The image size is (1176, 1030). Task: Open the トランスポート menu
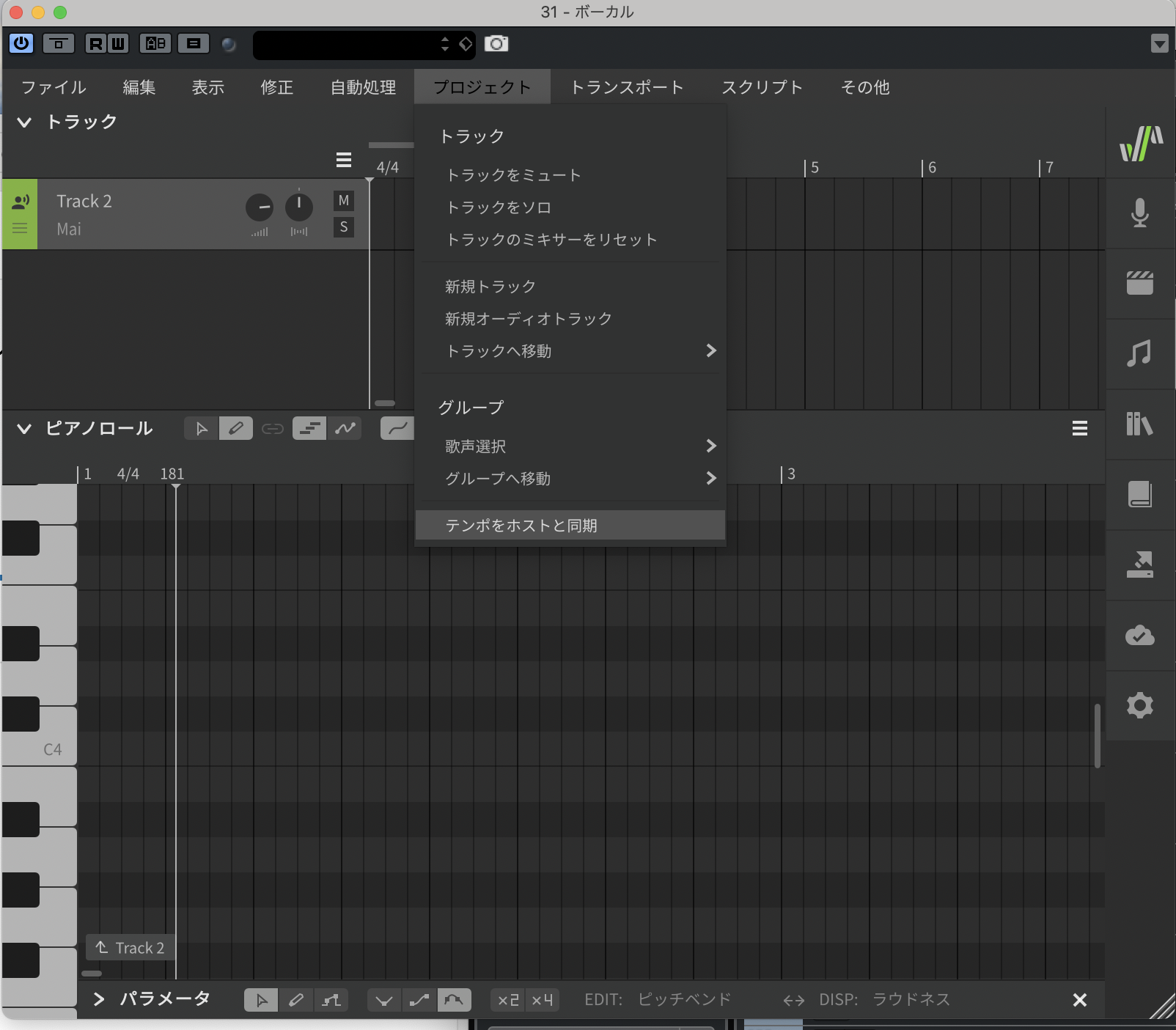[627, 87]
